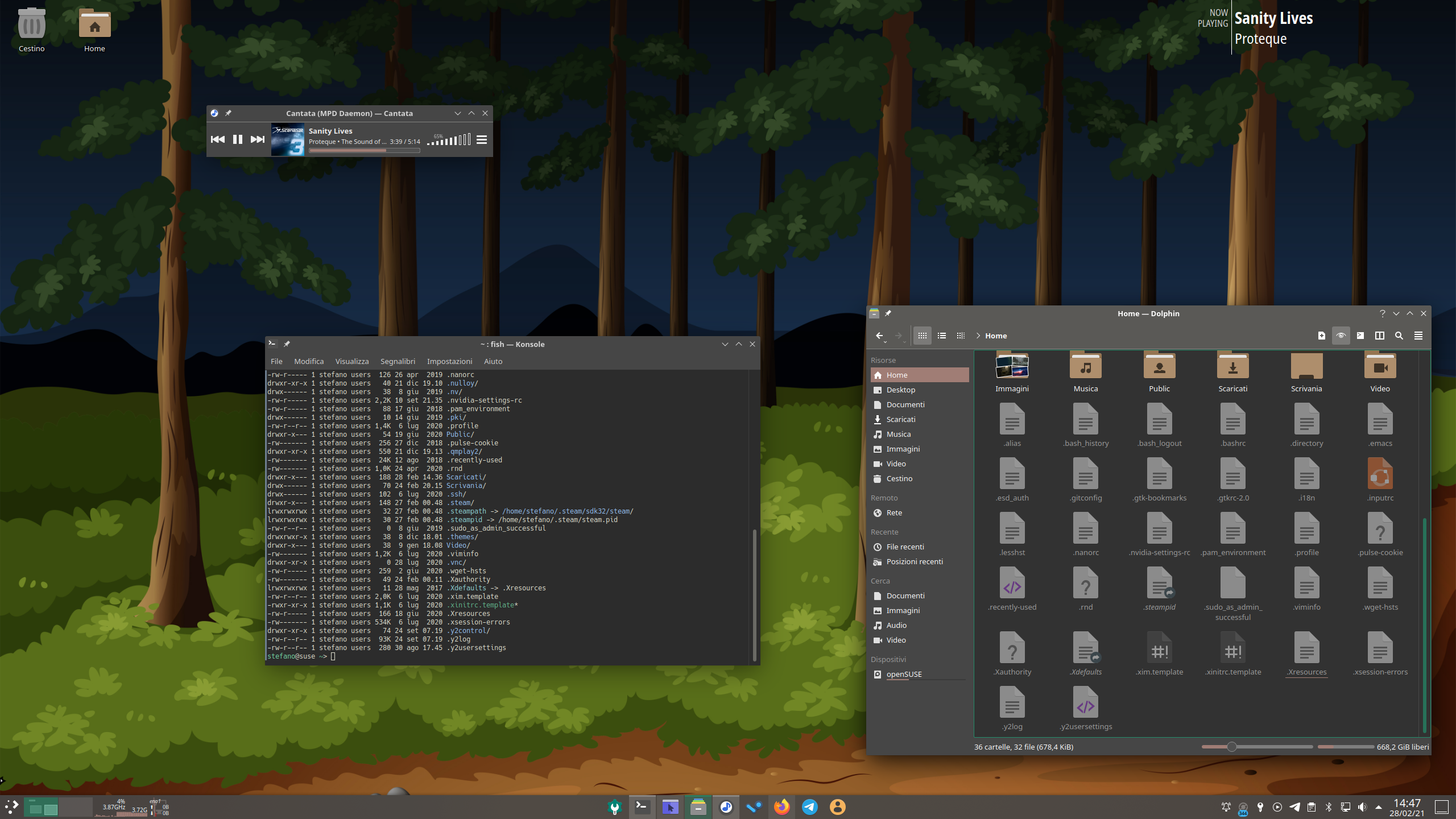
Task: Select openSUSE device in Dolphin sidebar
Action: pyautogui.click(x=920, y=674)
